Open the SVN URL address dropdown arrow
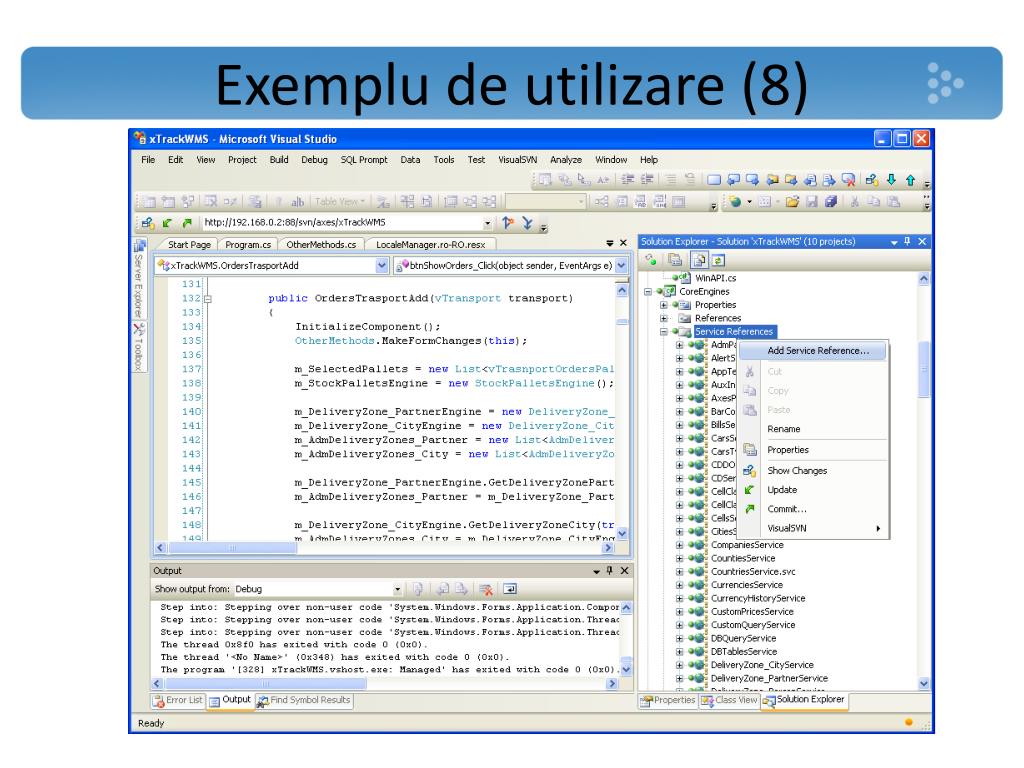Image resolution: width=1024 pixels, height=768 pixels. click(487, 223)
